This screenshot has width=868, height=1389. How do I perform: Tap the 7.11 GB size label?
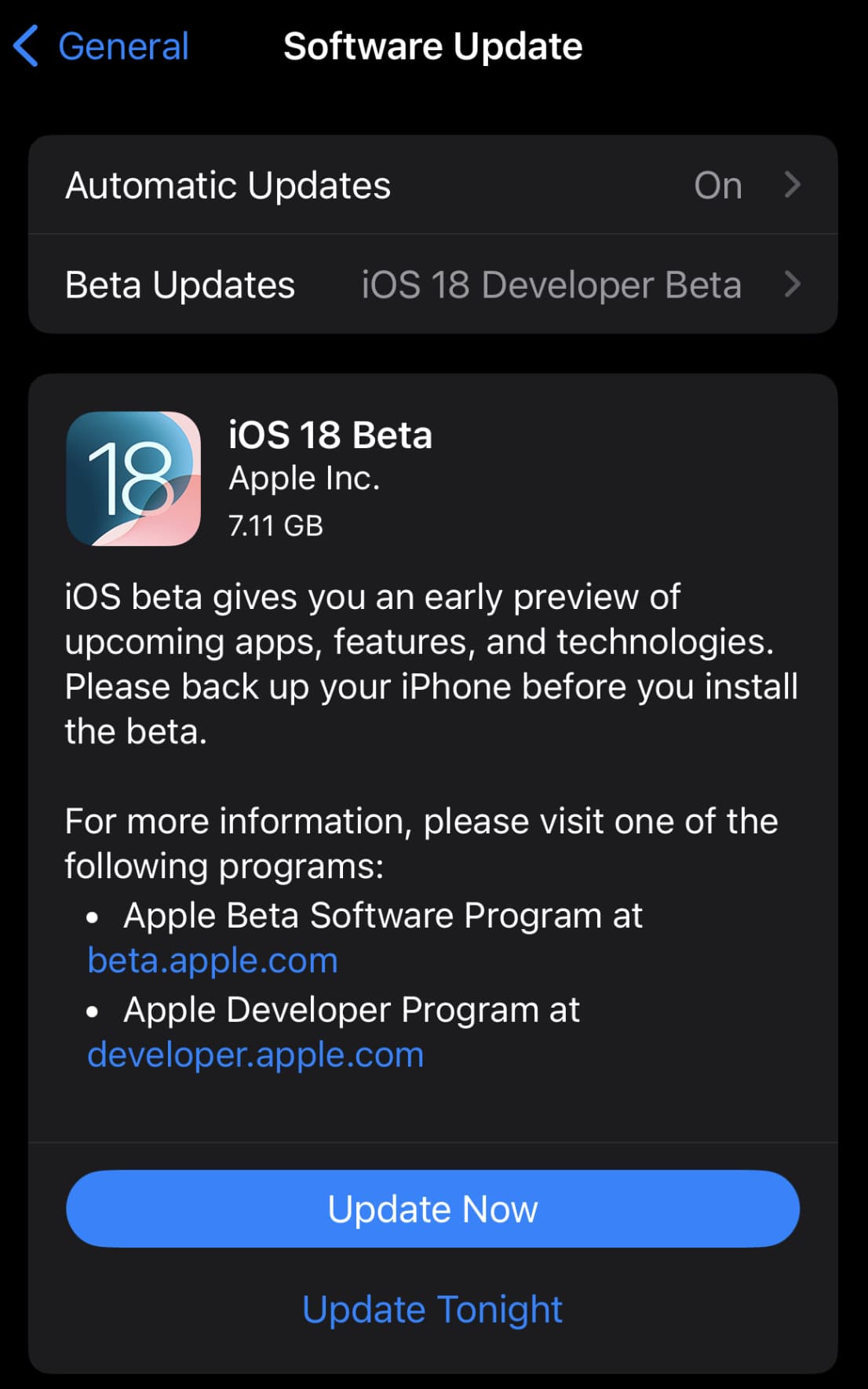tap(276, 526)
